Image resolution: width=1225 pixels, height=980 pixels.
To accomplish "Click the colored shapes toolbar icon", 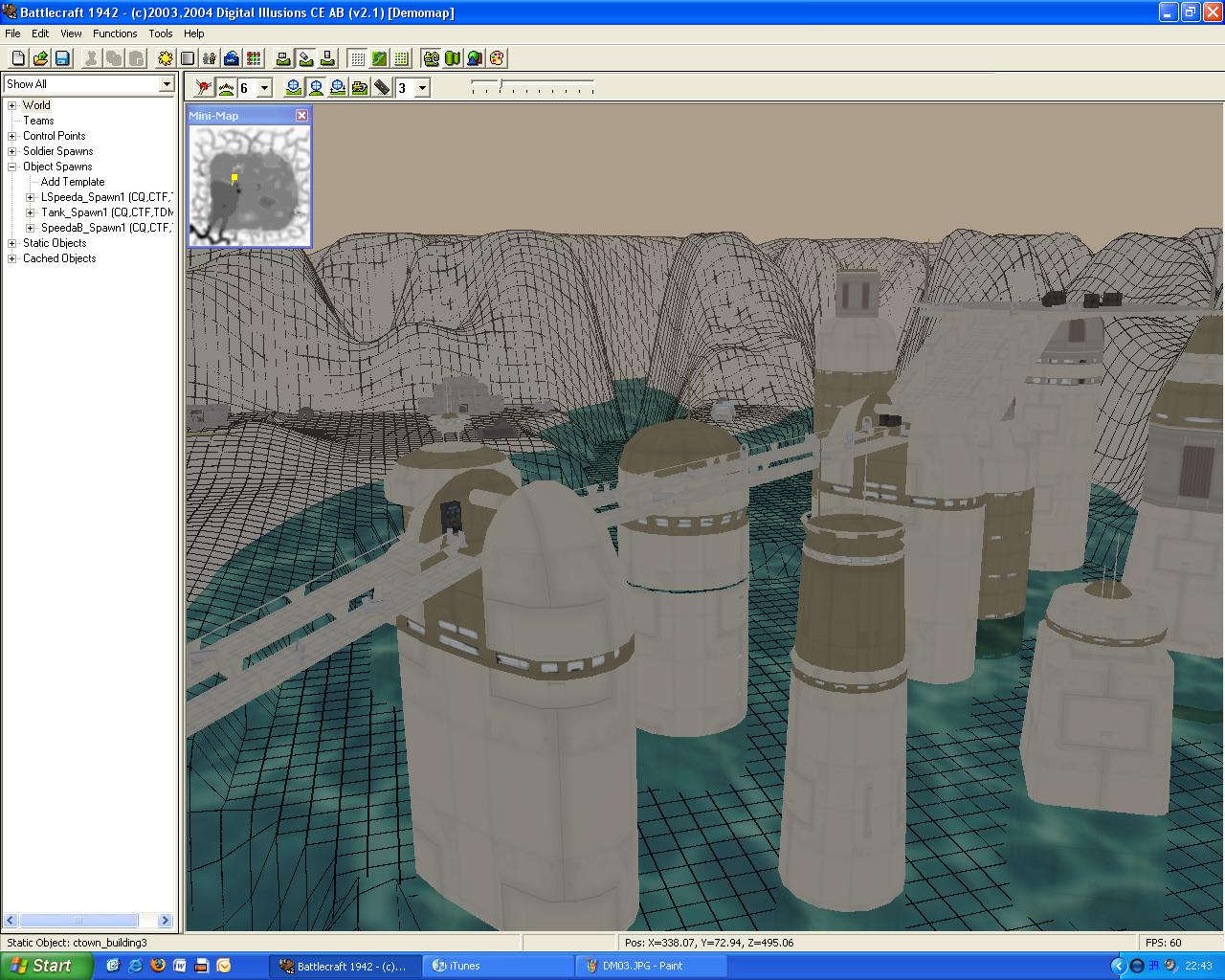I will tap(475, 58).
